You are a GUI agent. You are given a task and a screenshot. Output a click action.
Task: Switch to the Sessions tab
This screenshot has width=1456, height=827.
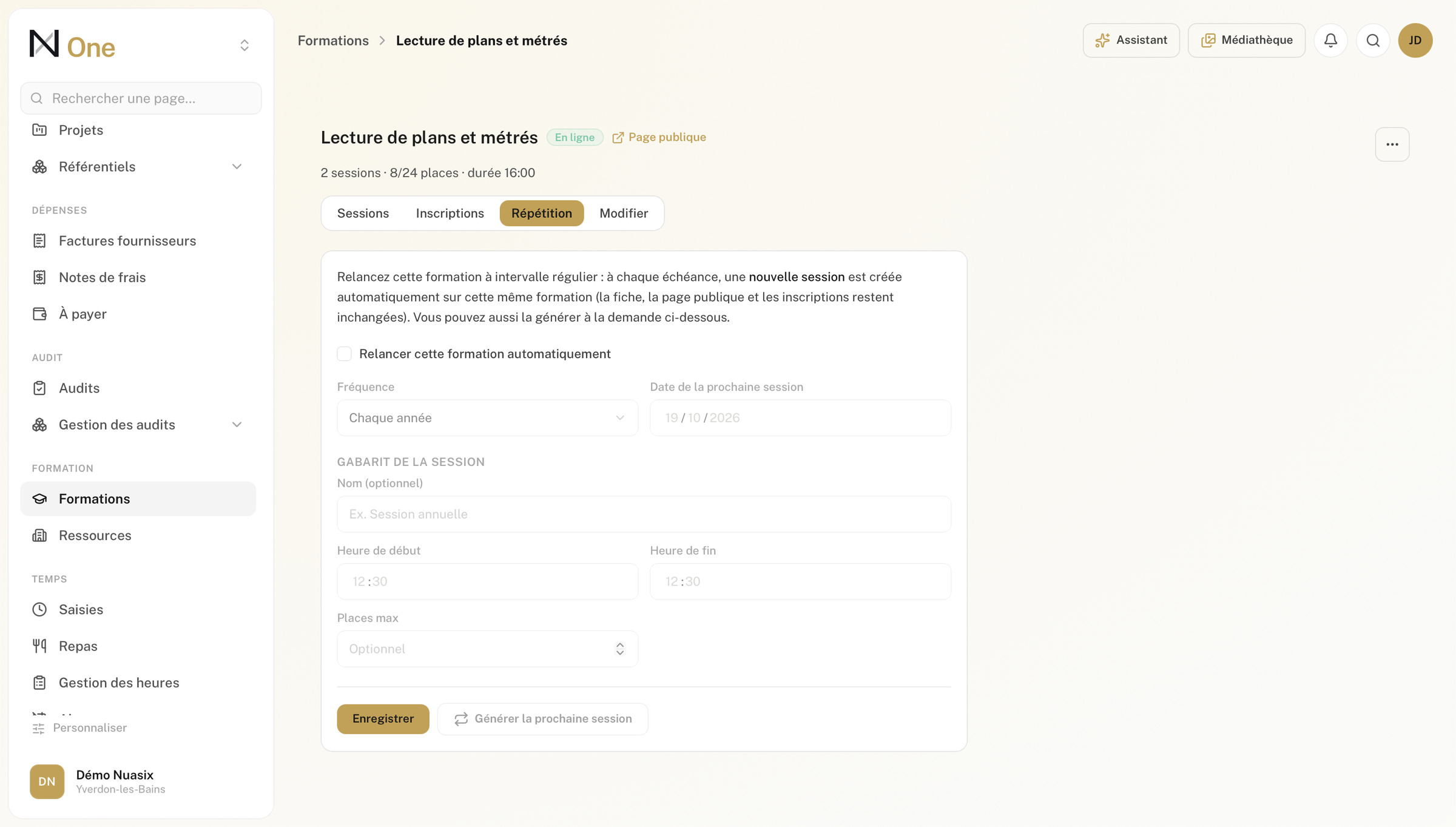click(x=363, y=213)
